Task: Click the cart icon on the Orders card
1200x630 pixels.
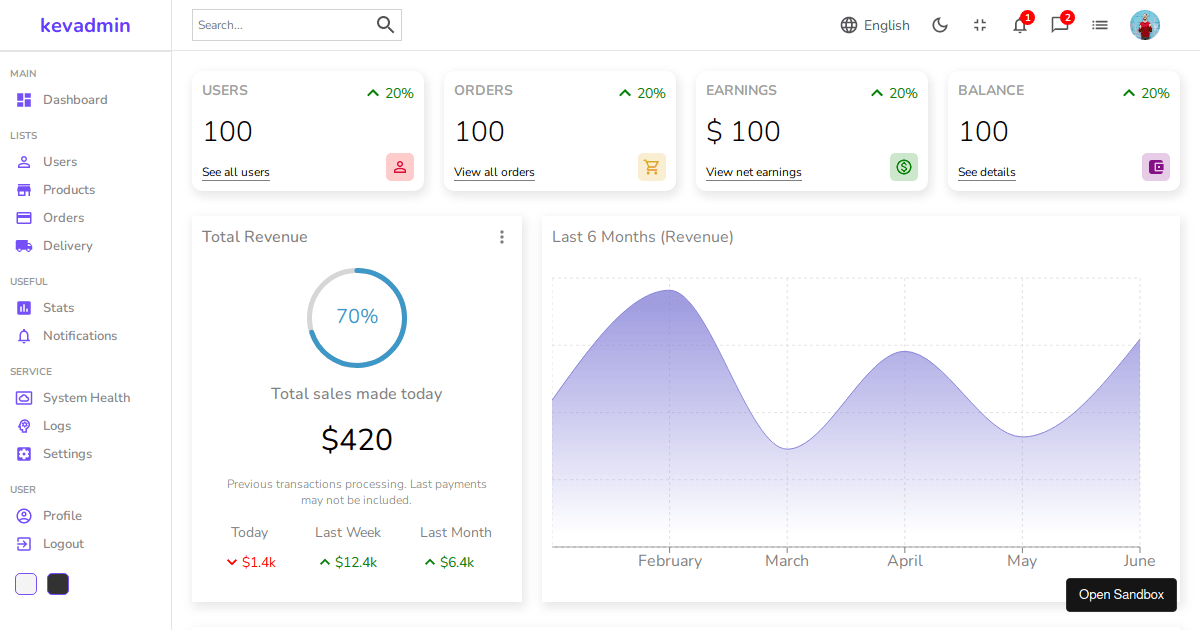Action: click(x=652, y=167)
